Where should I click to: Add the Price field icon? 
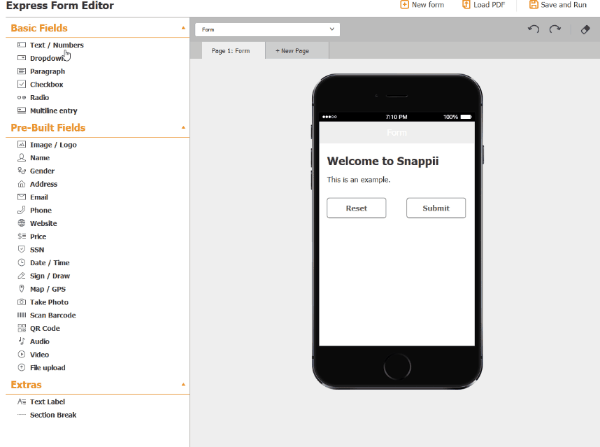[21, 236]
